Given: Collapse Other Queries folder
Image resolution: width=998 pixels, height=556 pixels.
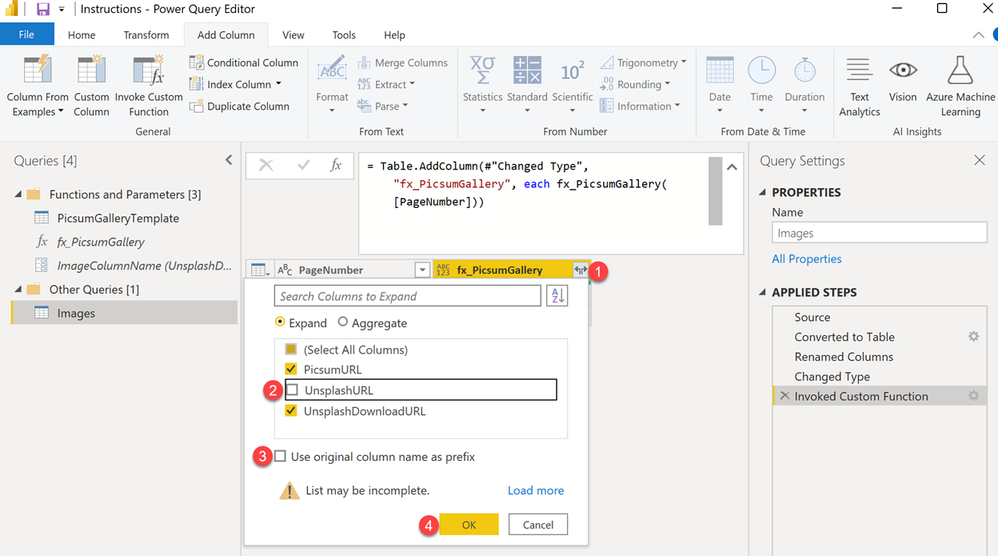Looking at the screenshot, I should pos(18,289).
